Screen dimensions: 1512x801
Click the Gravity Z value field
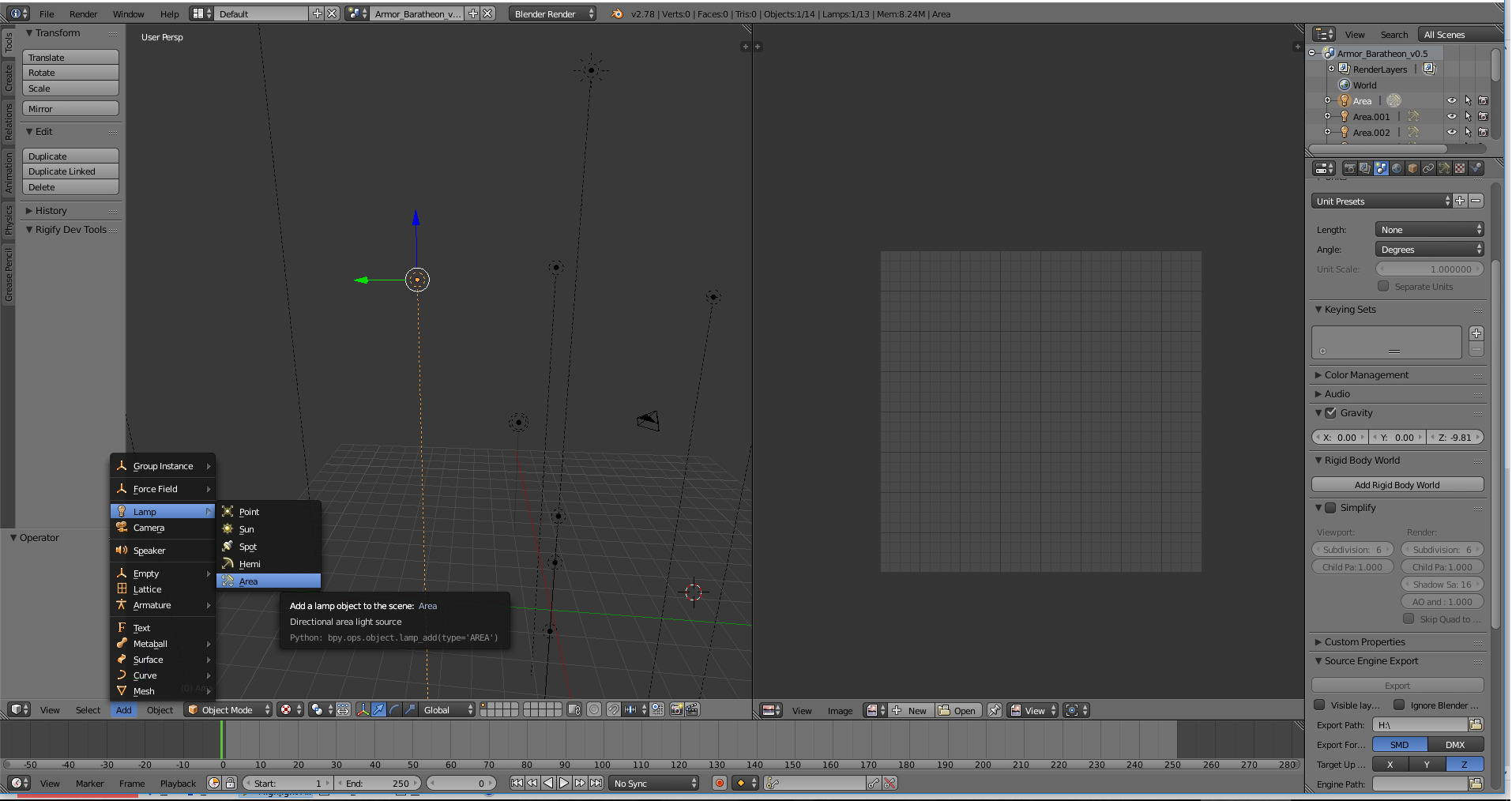click(1455, 437)
